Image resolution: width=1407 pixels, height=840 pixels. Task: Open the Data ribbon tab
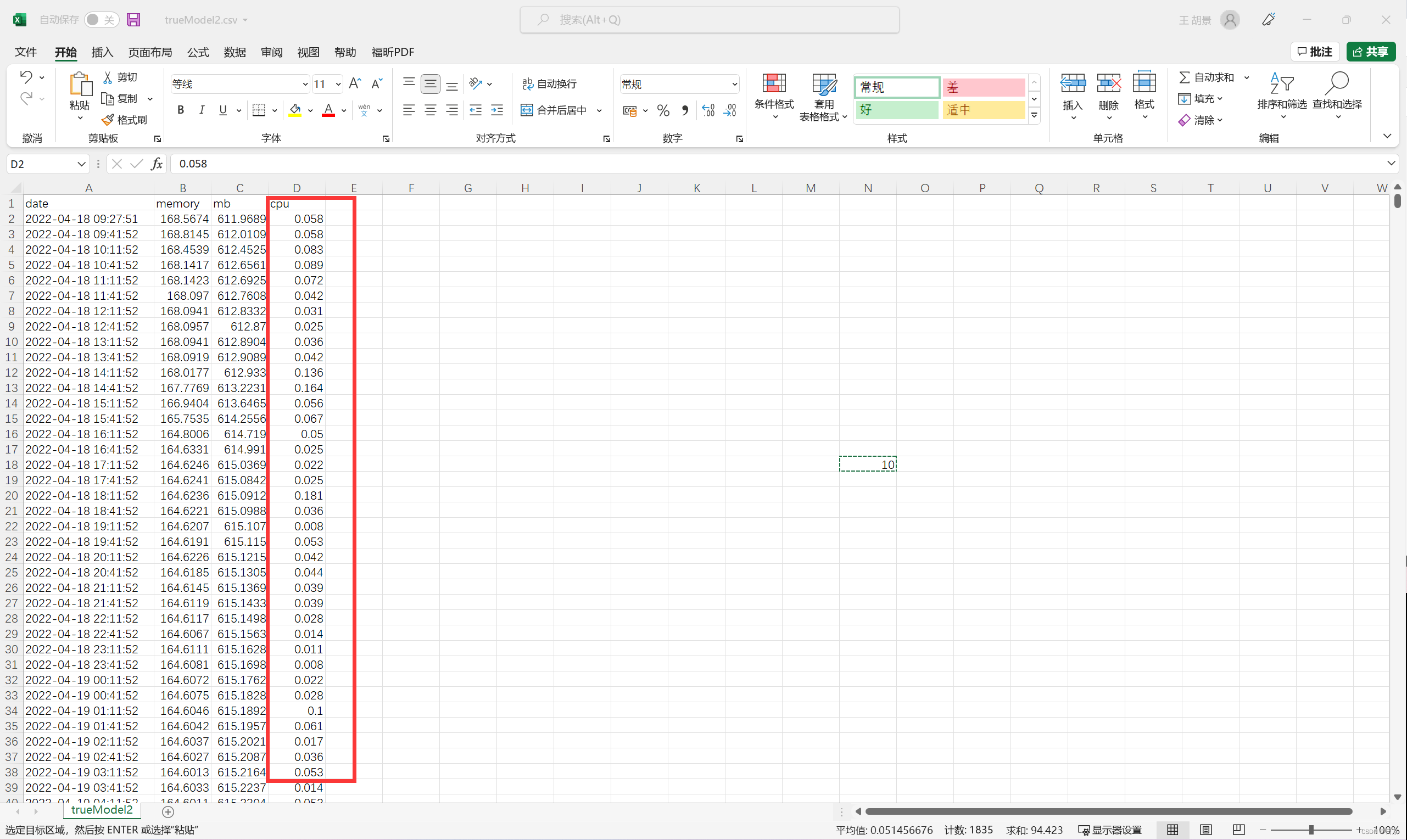(235, 52)
